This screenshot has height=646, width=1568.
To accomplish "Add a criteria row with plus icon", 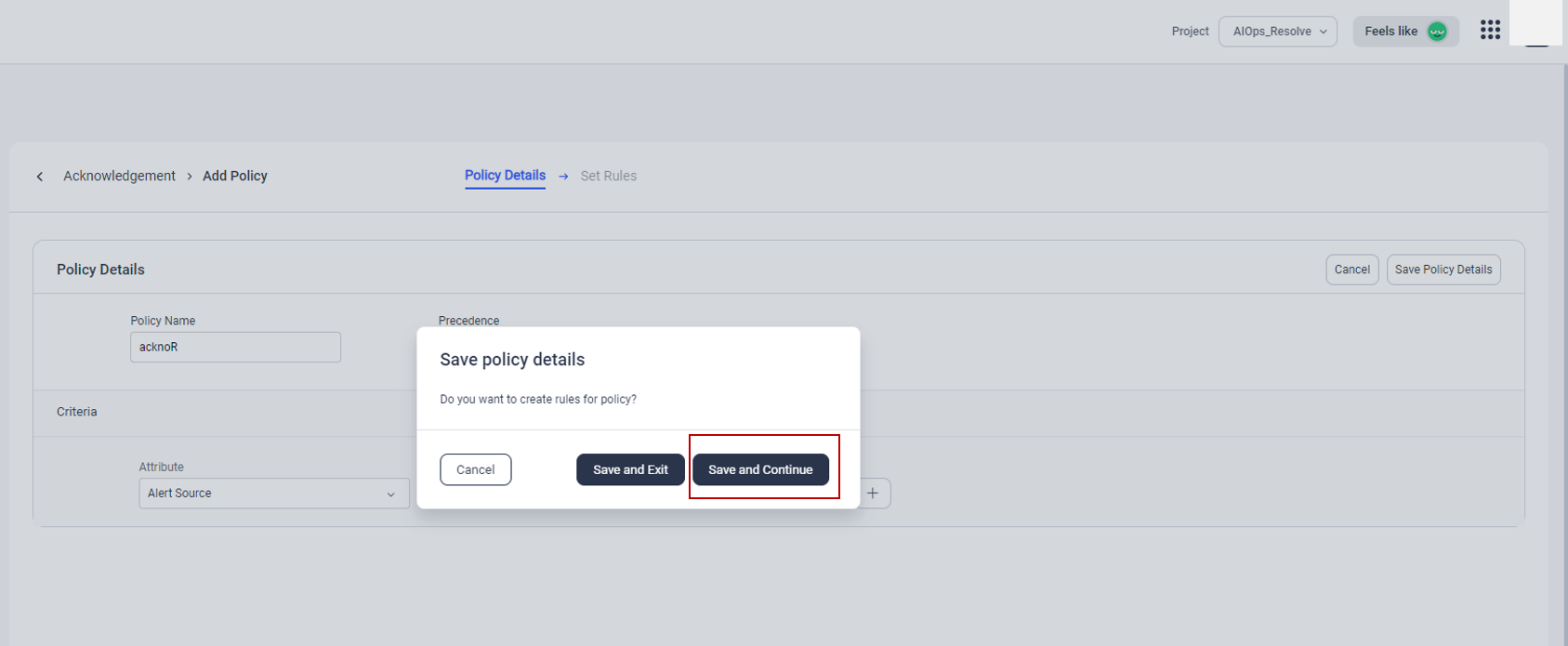I will (x=873, y=494).
